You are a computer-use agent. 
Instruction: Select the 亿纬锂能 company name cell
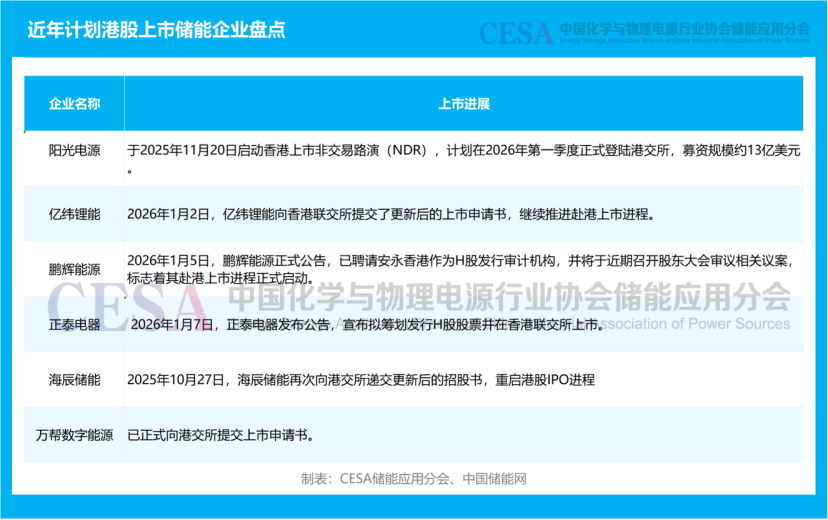(x=74, y=214)
